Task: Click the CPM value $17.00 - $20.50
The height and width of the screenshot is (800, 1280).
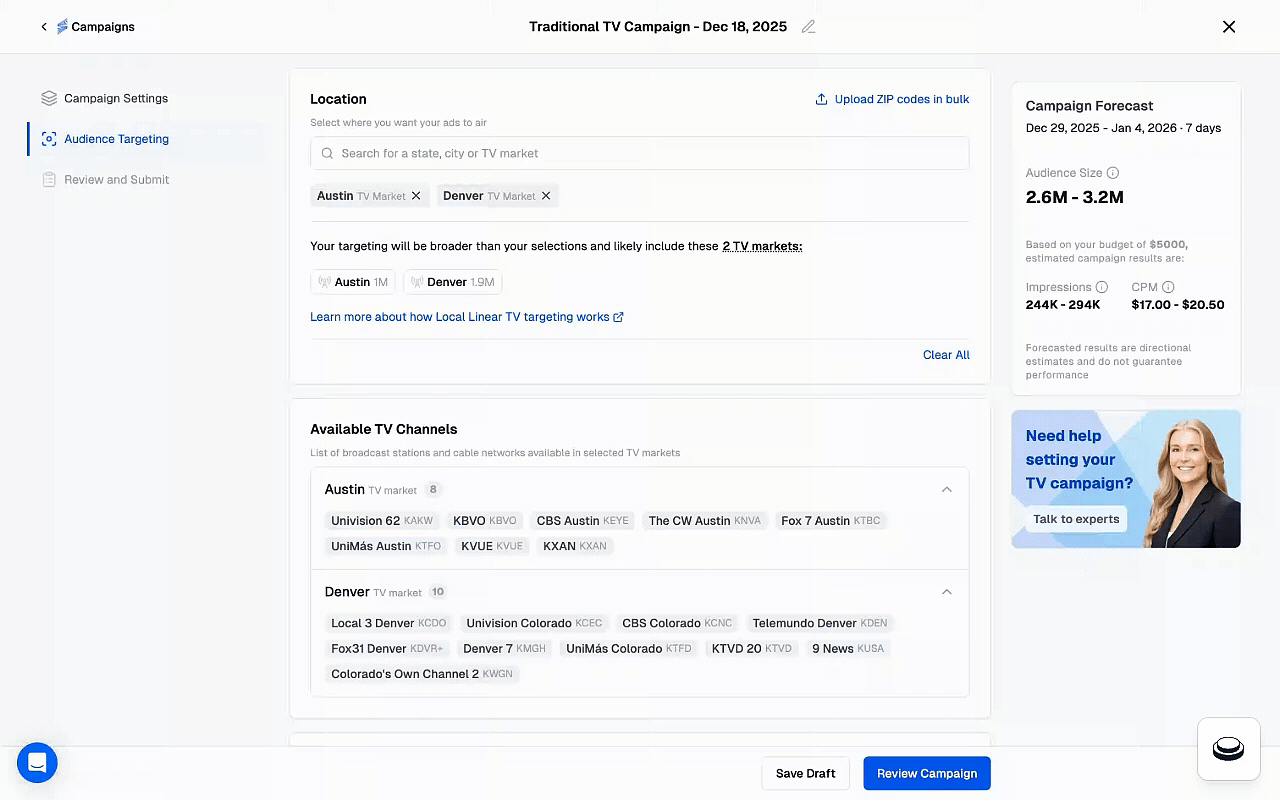Action: [x=1178, y=305]
